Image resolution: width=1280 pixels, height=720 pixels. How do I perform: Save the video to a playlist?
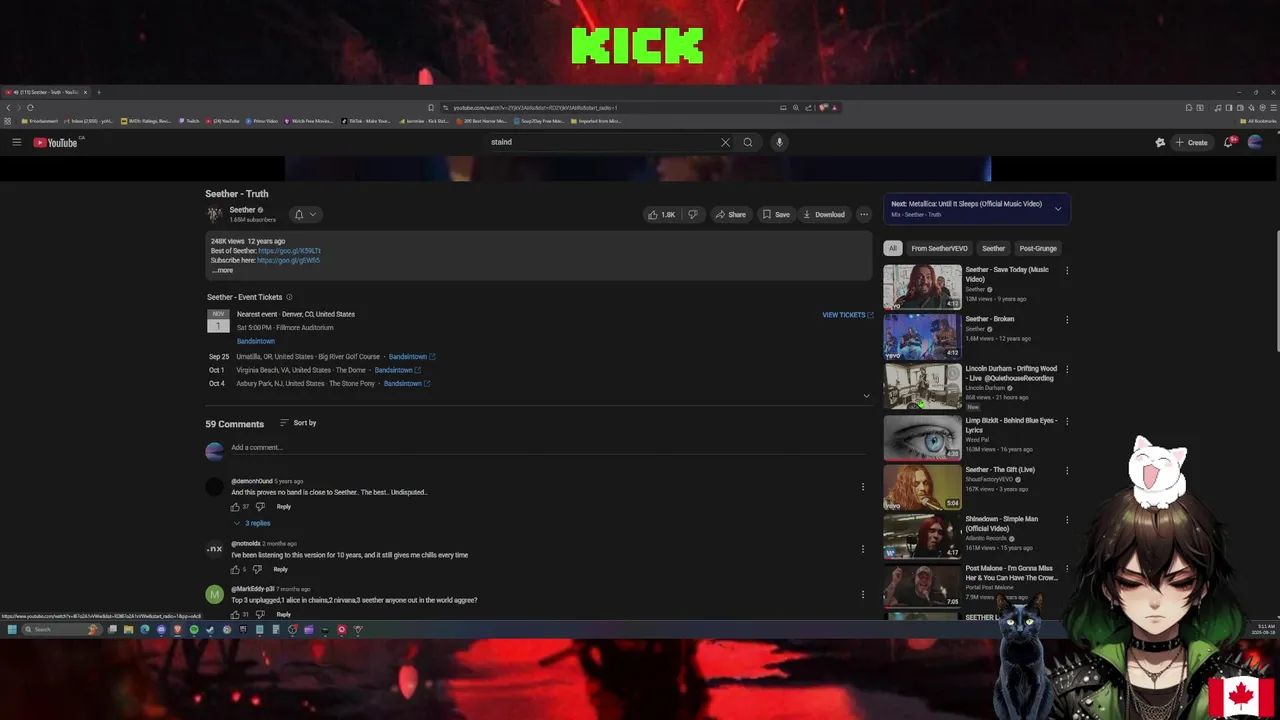776,214
